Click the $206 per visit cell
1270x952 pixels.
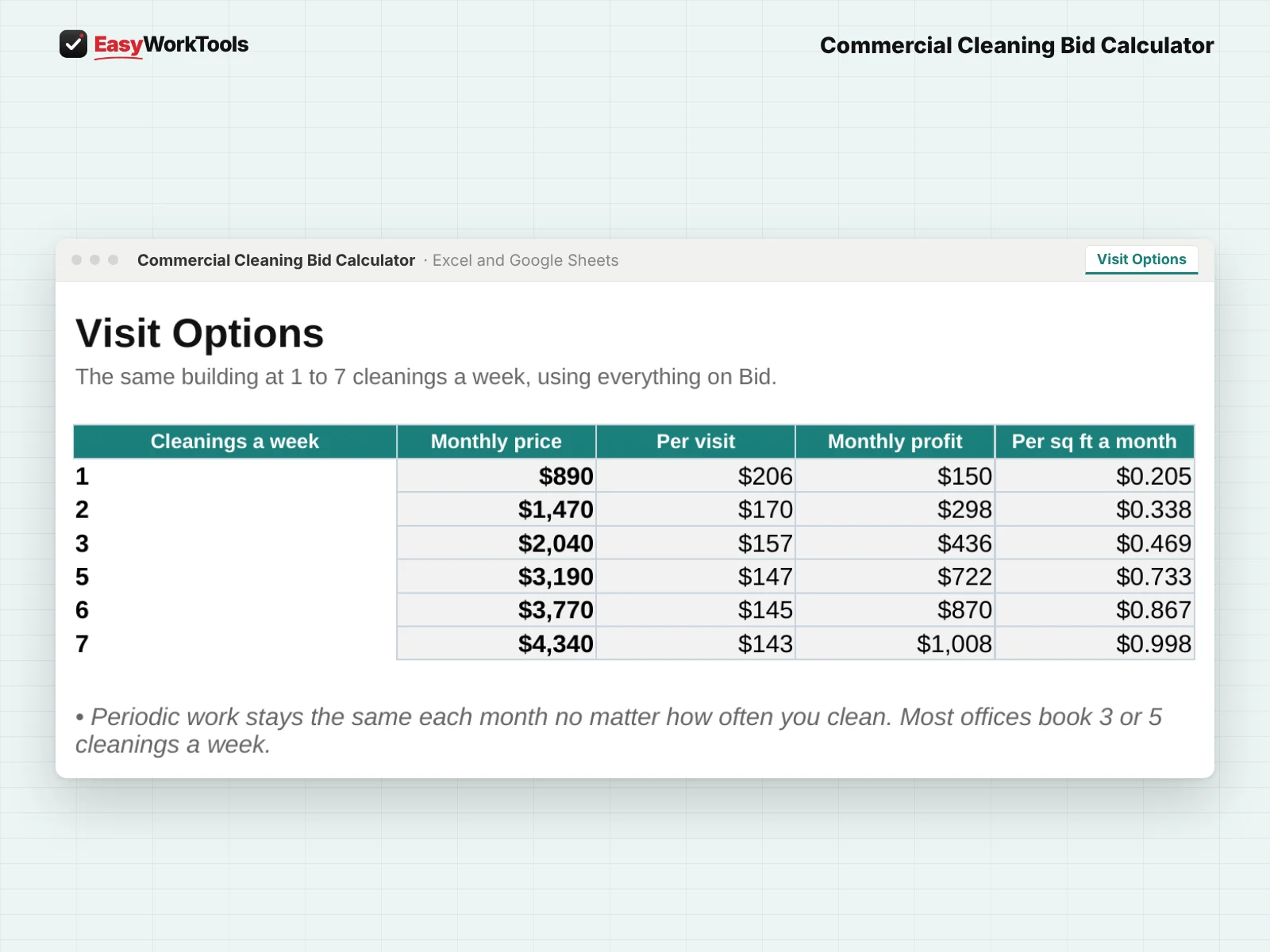pyautogui.click(x=695, y=476)
